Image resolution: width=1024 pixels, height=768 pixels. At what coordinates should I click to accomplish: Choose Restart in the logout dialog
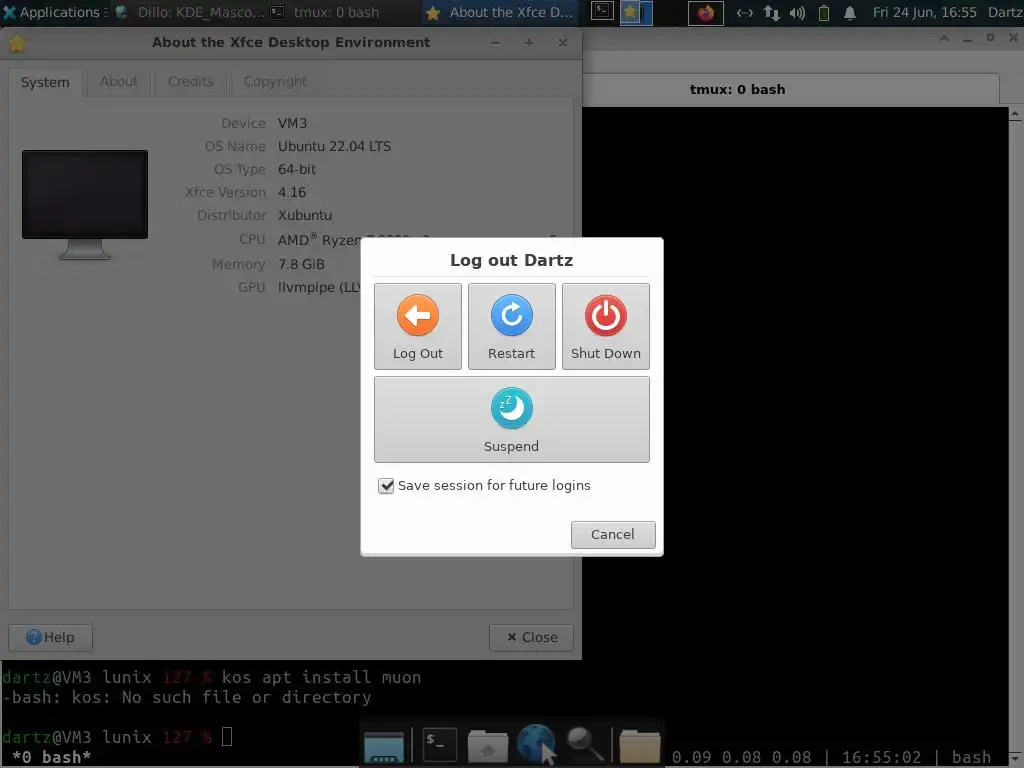(x=511, y=326)
